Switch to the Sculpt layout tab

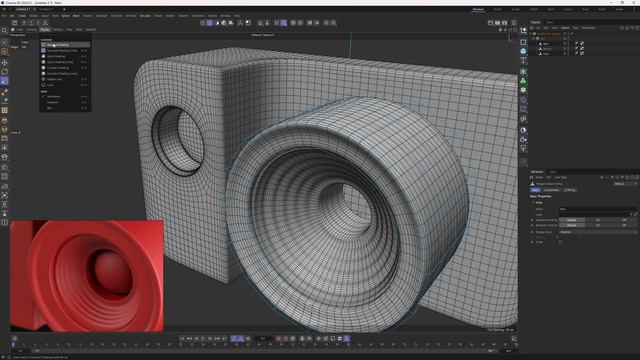[516, 9]
